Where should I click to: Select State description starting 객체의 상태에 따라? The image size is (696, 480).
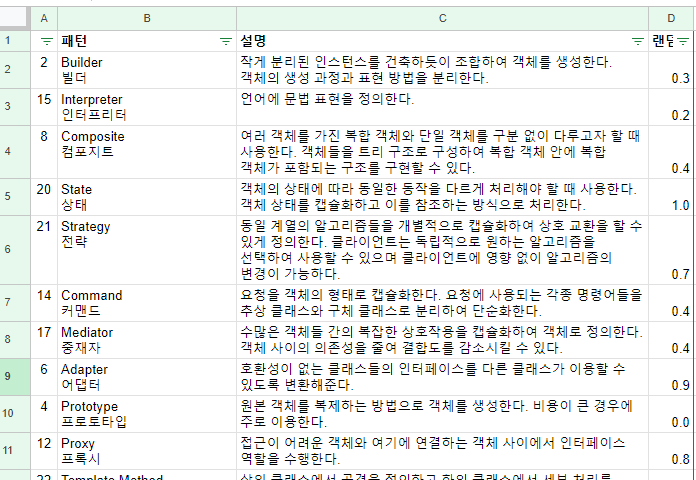coord(443,197)
